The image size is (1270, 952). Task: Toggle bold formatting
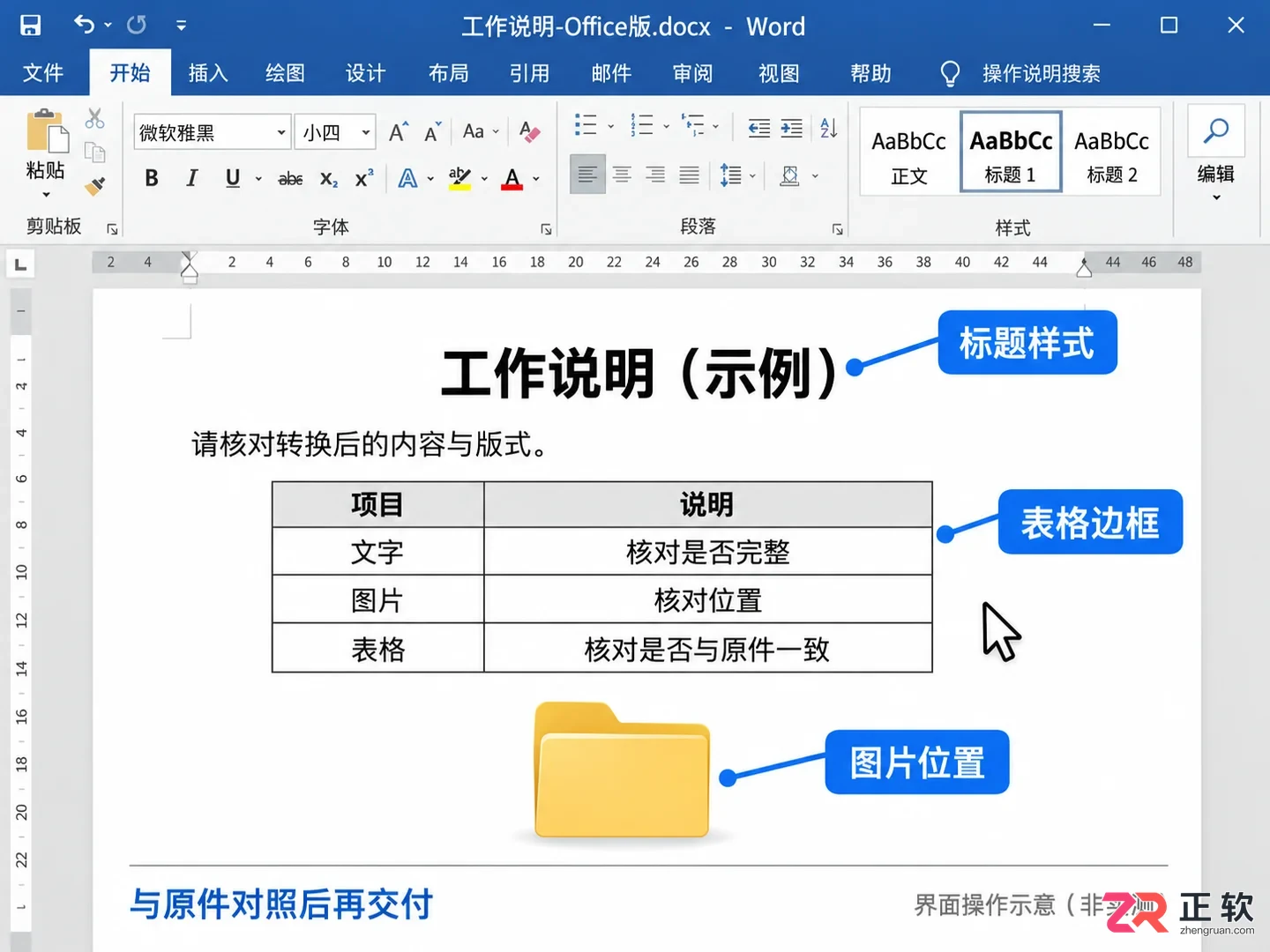(152, 179)
